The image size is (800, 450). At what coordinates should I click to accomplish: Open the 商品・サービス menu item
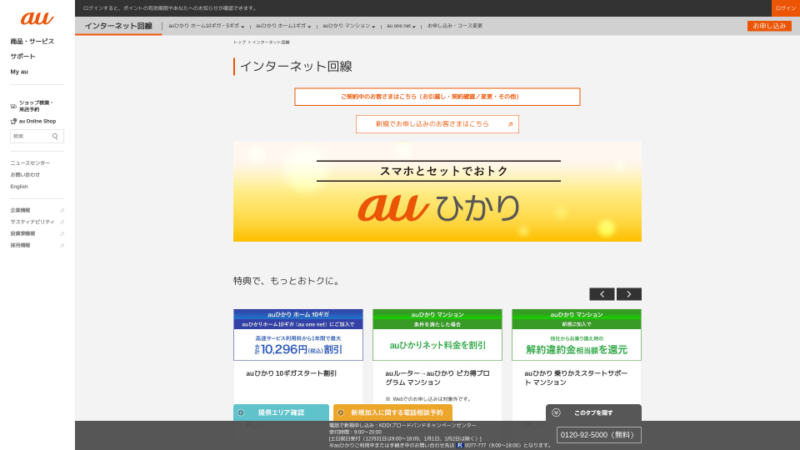pos(32,42)
